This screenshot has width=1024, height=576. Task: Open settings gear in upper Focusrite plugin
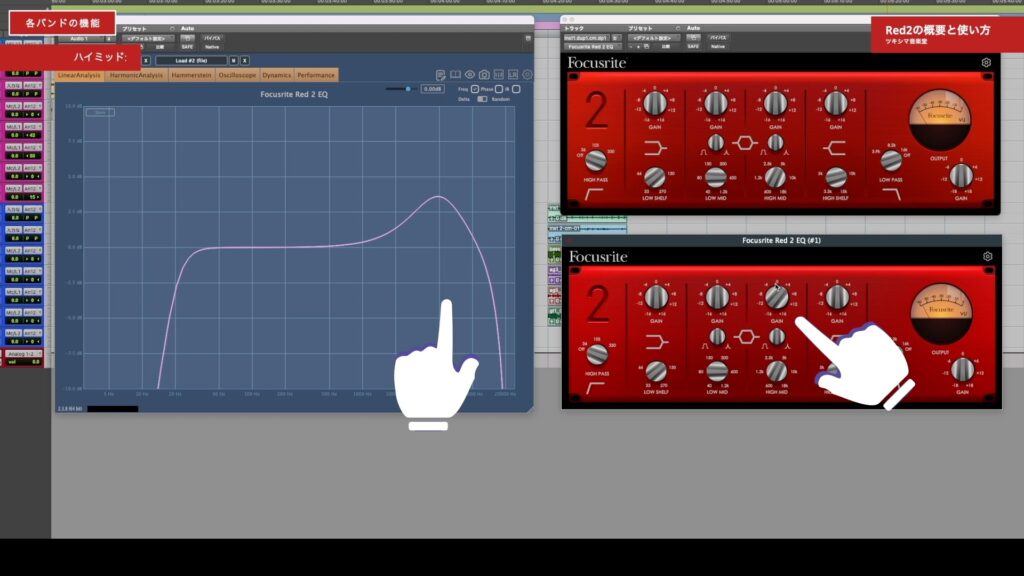tap(986, 63)
